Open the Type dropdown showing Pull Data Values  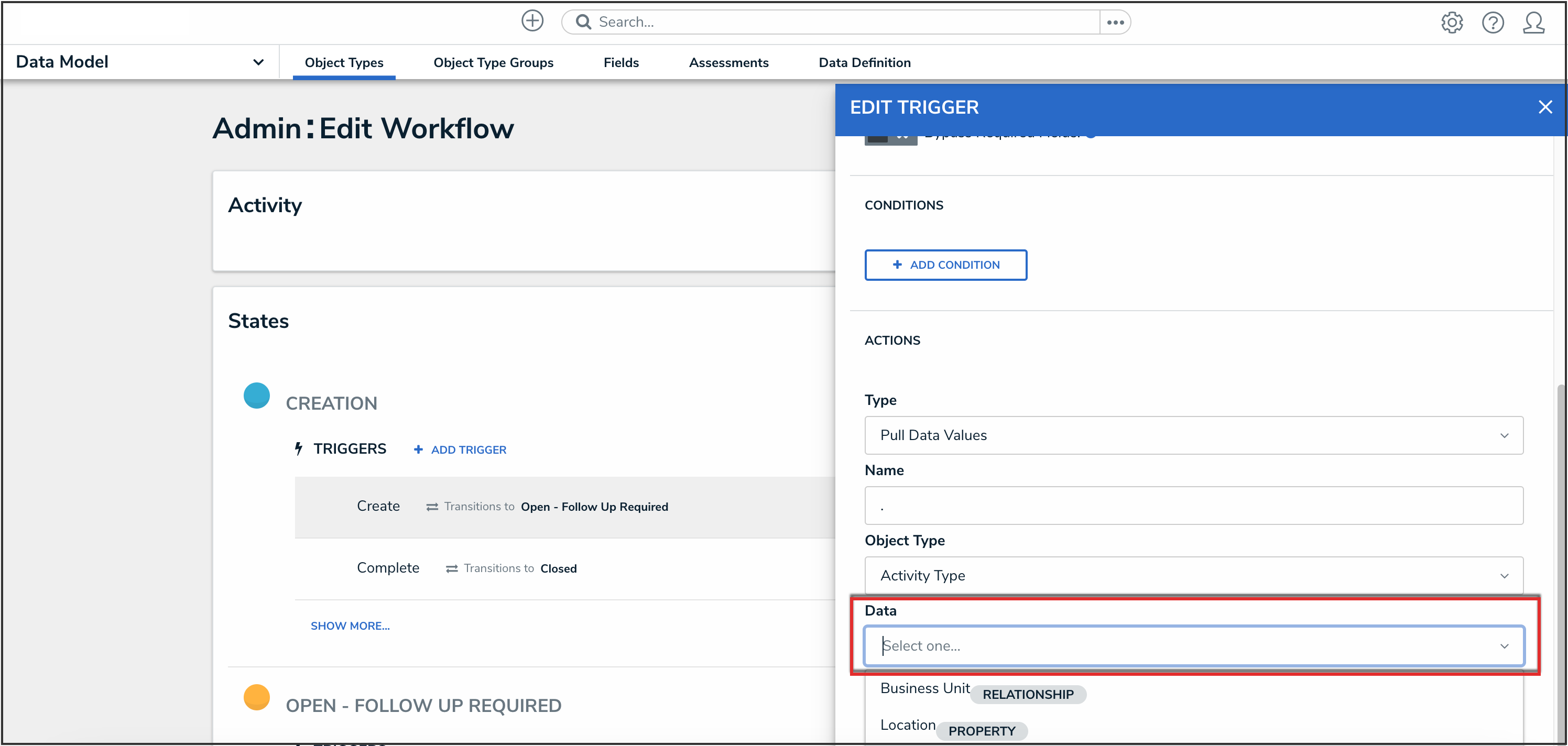click(1193, 435)
